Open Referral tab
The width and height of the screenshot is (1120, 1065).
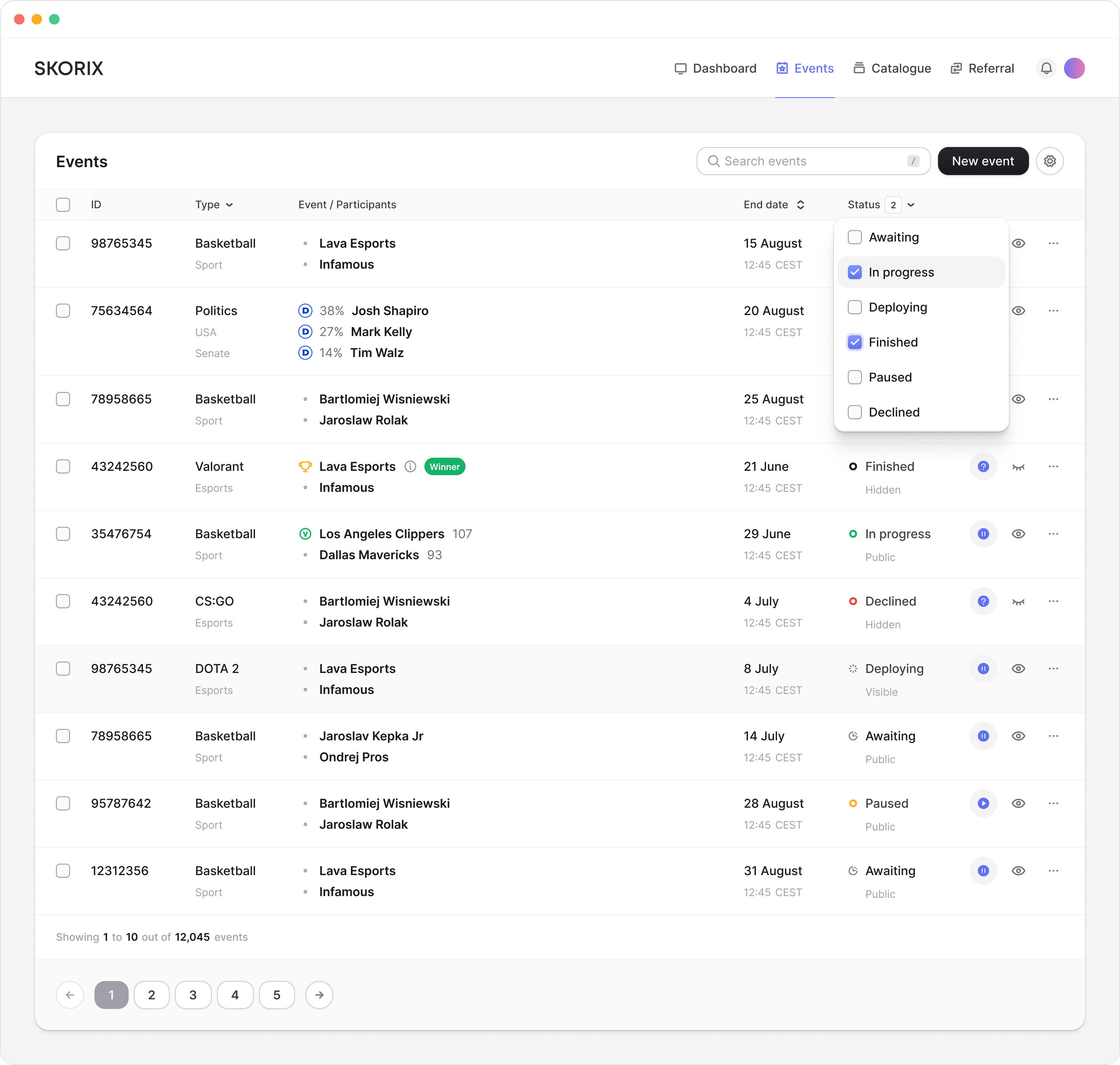(x=982, y=68)
